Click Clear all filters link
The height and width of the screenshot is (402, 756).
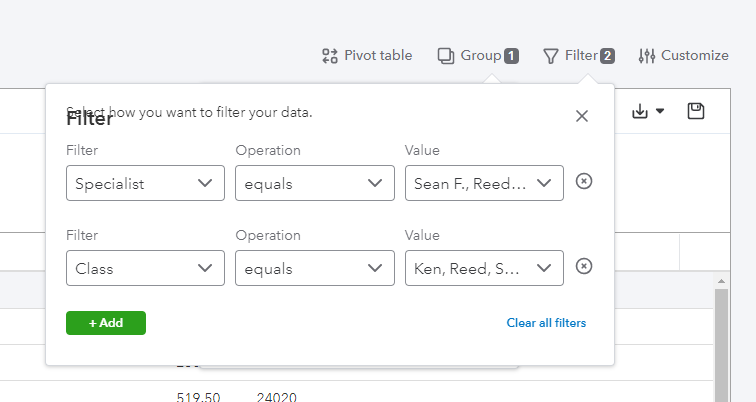tap(546, 323)
